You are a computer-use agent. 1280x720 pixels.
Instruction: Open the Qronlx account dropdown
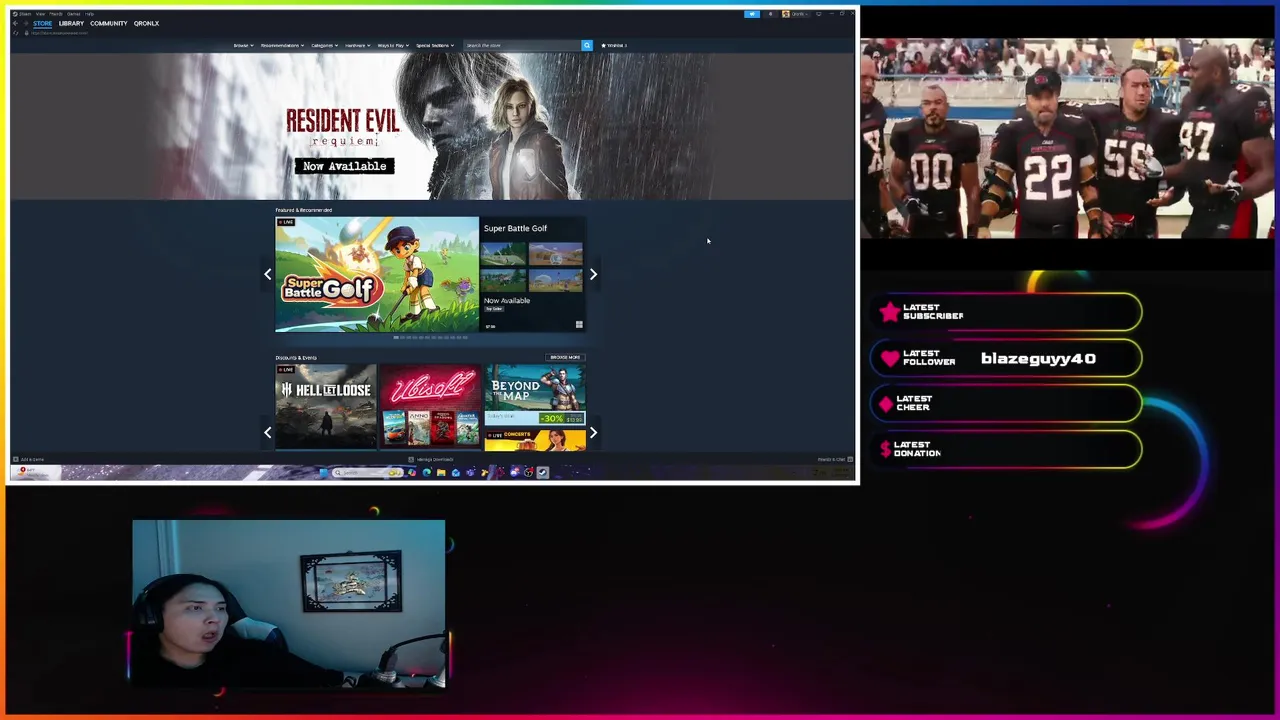point(797,14)
